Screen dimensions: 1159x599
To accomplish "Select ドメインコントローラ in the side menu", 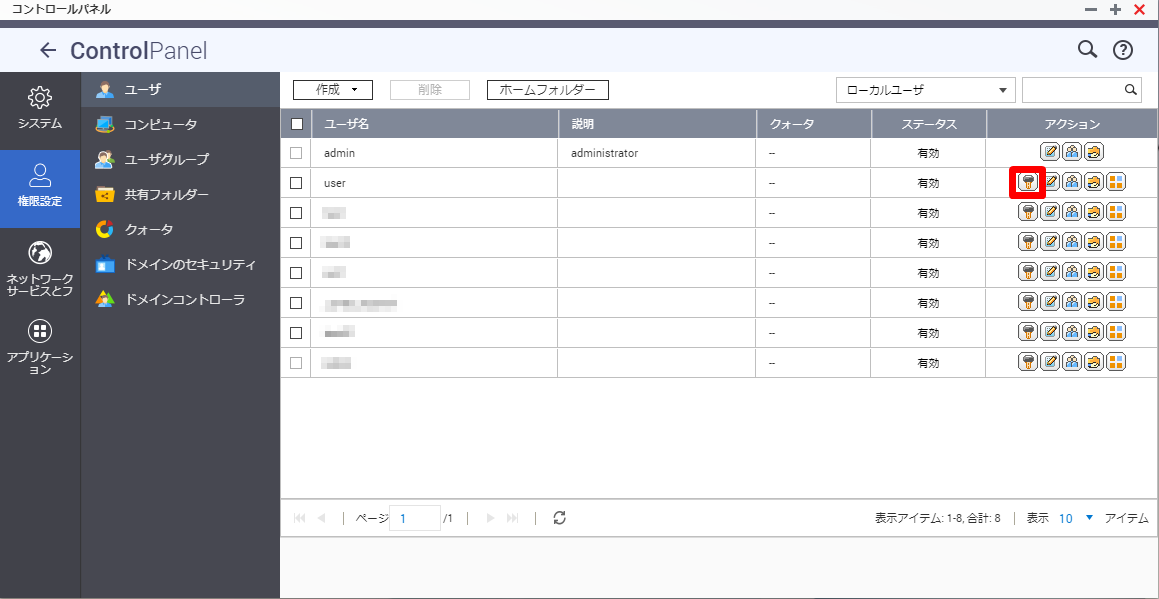I will click(180, 300).
